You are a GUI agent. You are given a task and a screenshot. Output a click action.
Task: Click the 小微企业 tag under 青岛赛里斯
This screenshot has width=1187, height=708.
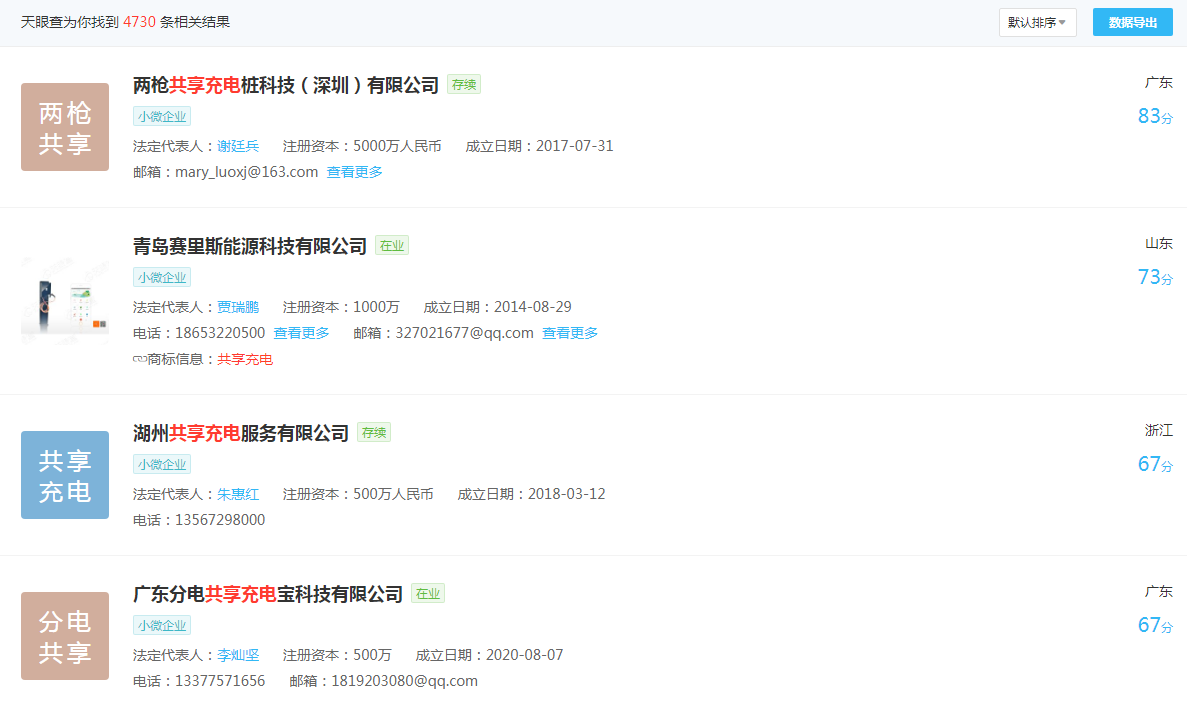[x=162, y=278]
